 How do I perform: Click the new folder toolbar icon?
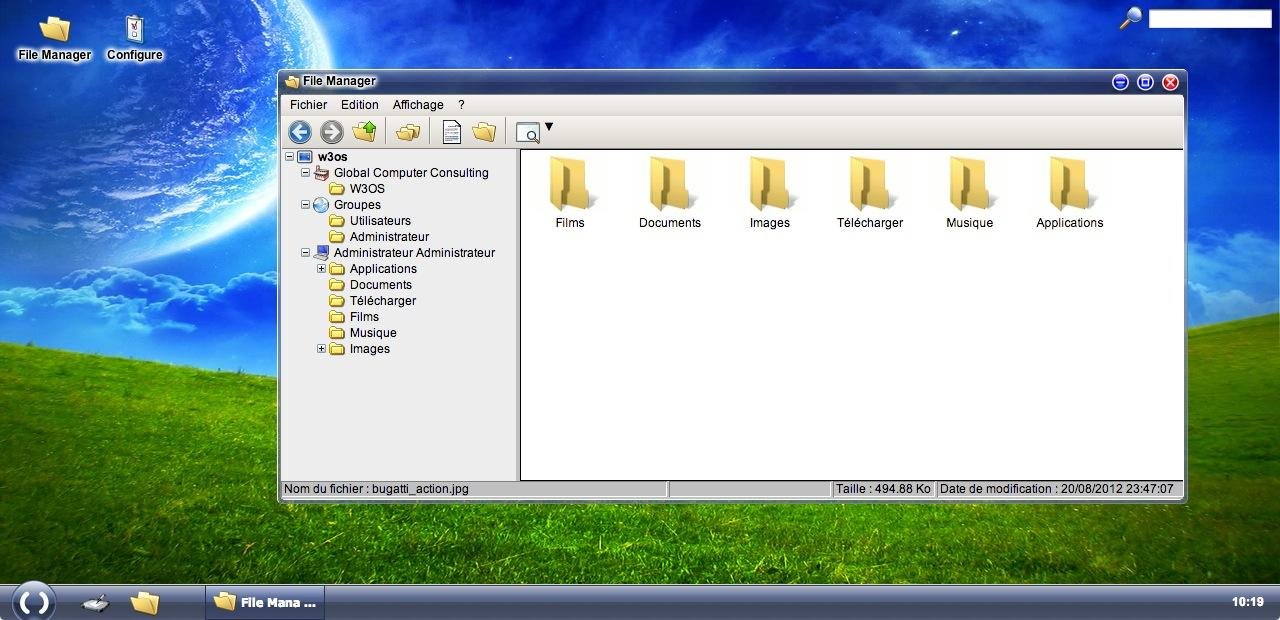pyautogui.click(x=484, y=131)
